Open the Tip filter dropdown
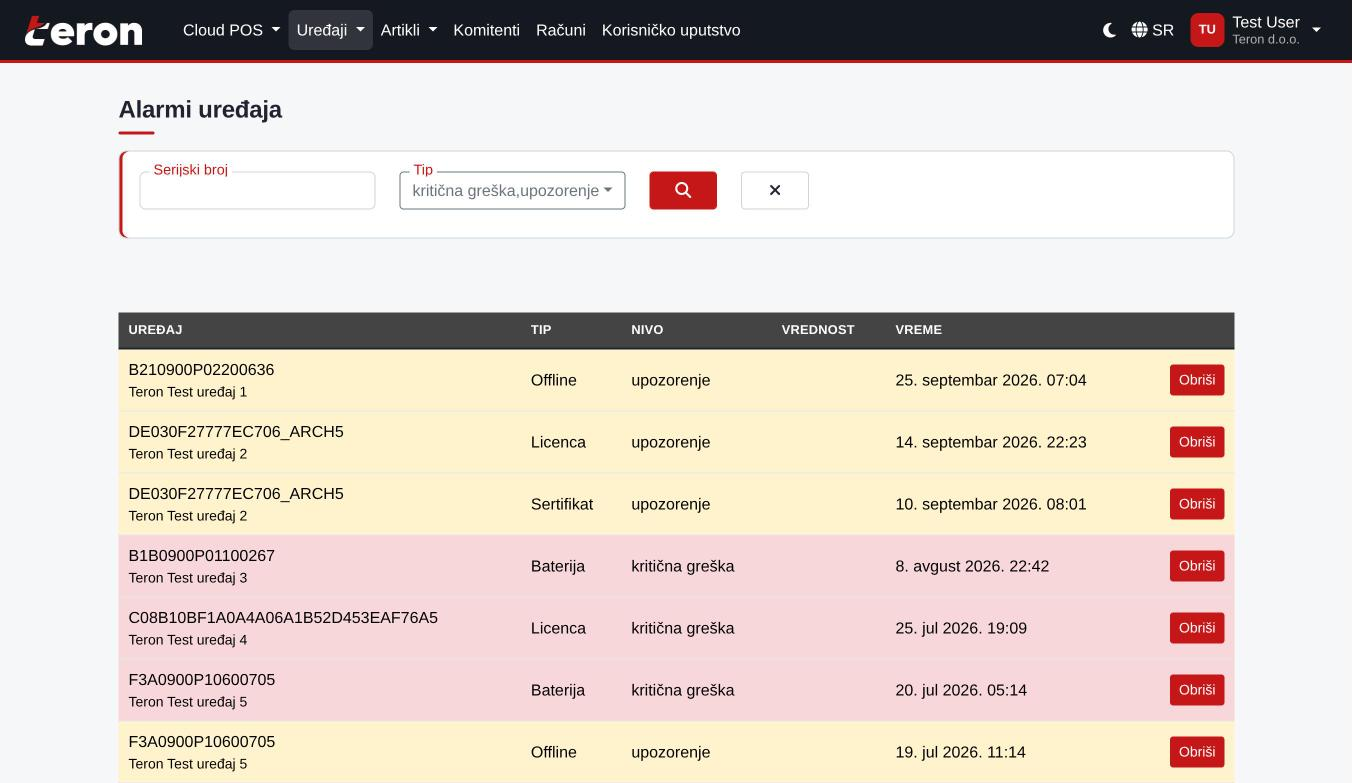Viewport: 1352px width, 783px height. pyautogui.click(x=512, y=191)
